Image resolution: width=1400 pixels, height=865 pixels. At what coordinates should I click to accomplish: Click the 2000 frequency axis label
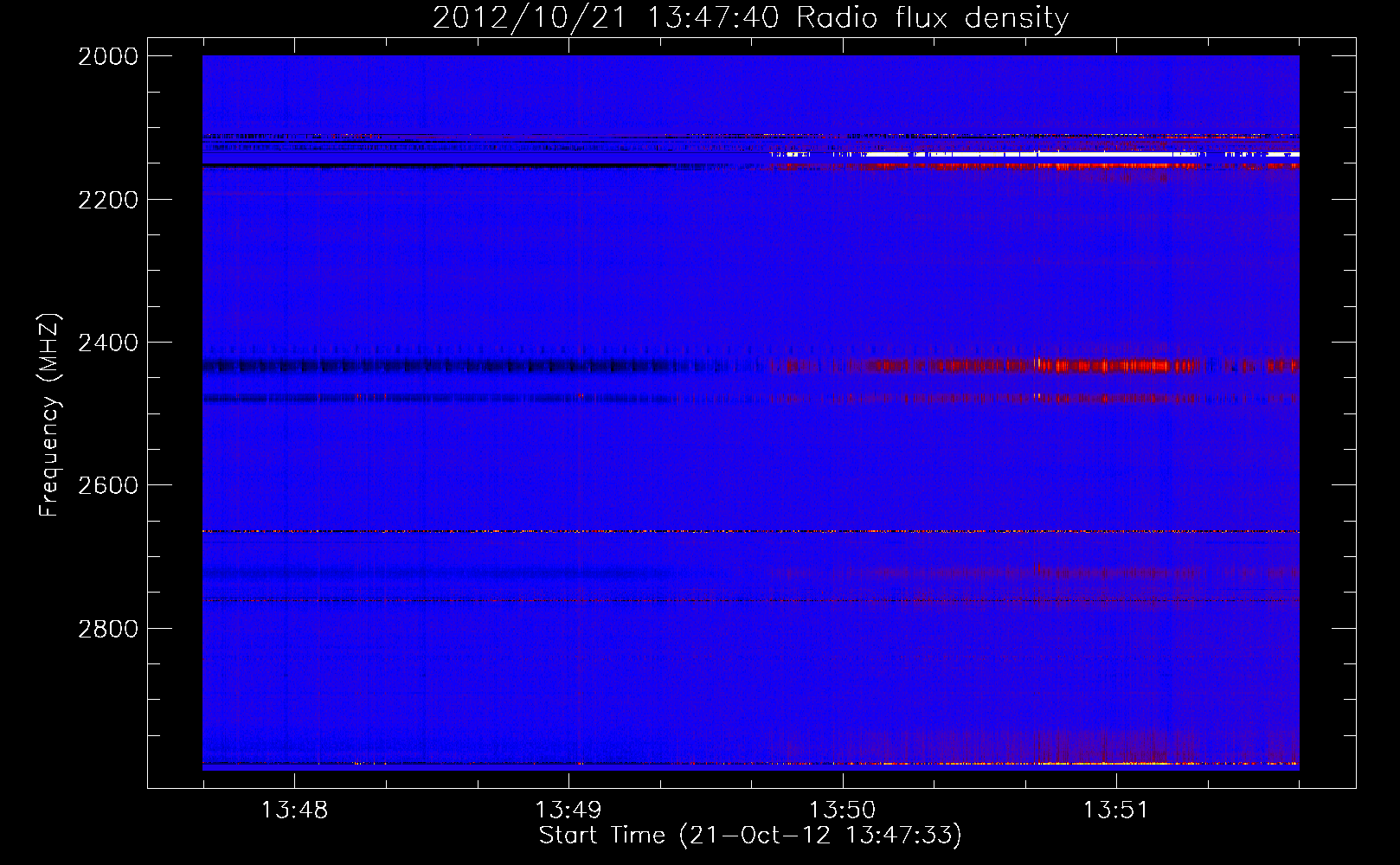tap(108, 56)
